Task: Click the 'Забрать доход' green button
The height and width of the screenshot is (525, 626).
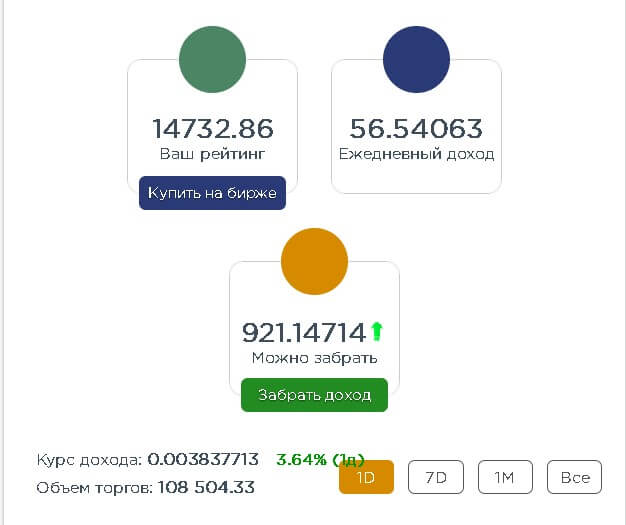Action: pyautogui.click(x=315, y=395)
